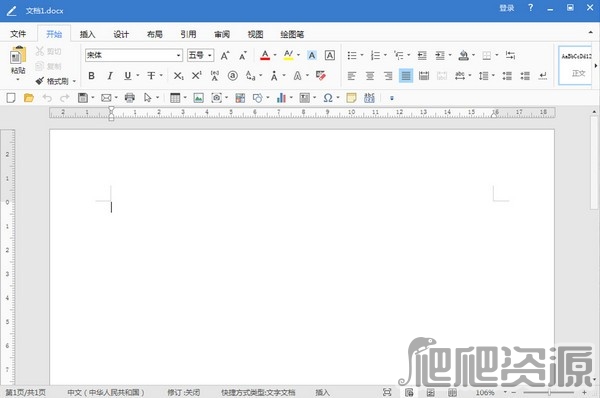Select the 正文 style in styles gallery
This screenshot has width=600, height=398.
(576, 65)
